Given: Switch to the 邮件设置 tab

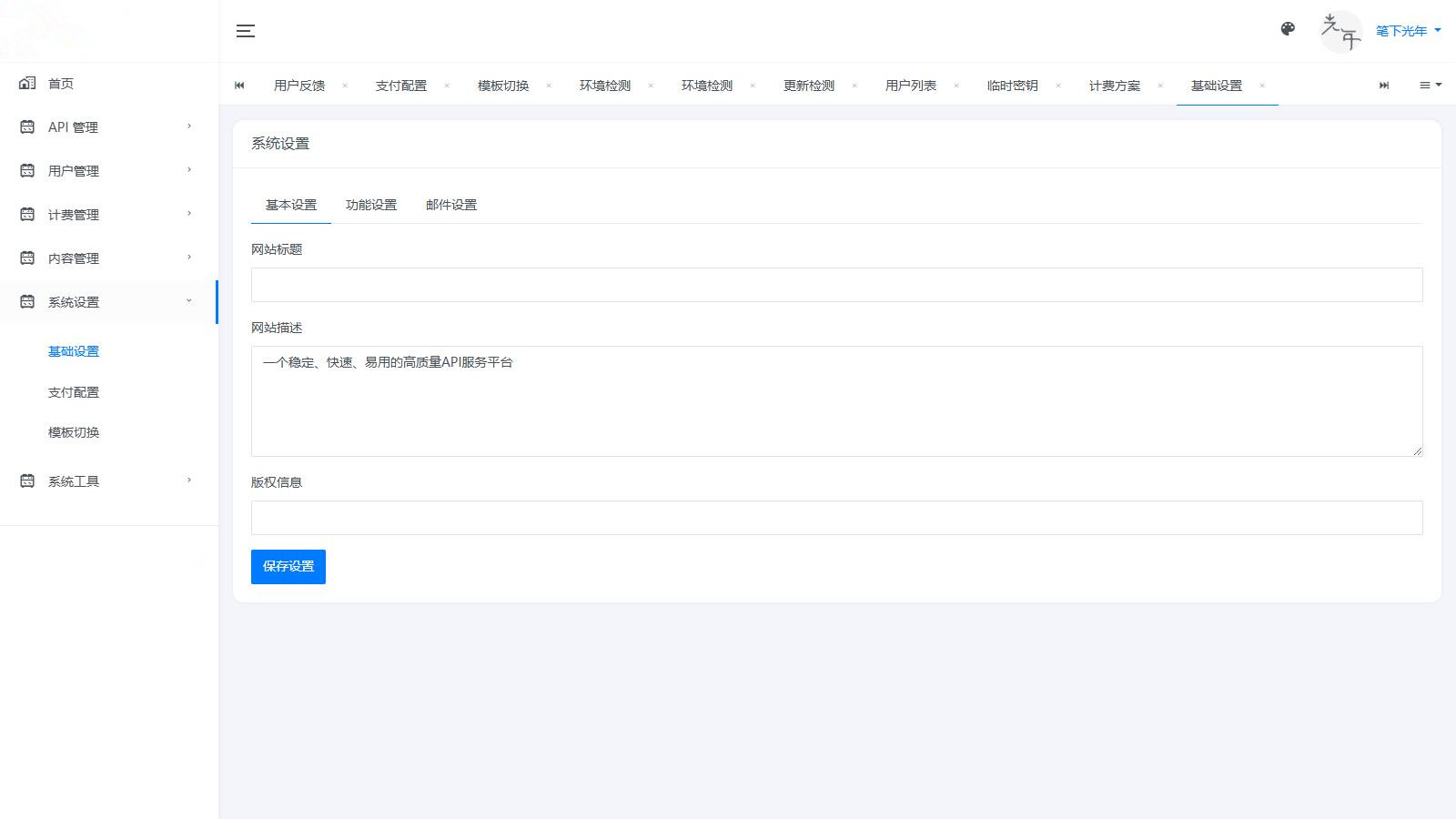Looking at the screenshot, I should (451, 205).
